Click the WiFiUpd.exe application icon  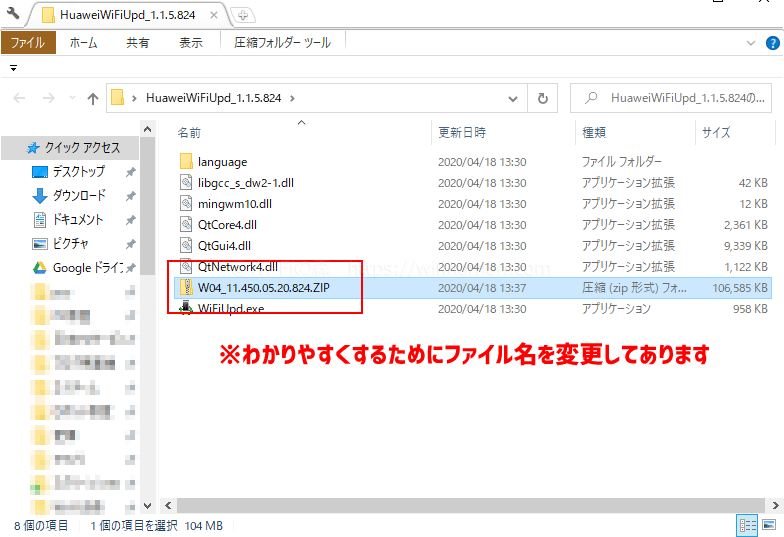[x=186, y=308]
